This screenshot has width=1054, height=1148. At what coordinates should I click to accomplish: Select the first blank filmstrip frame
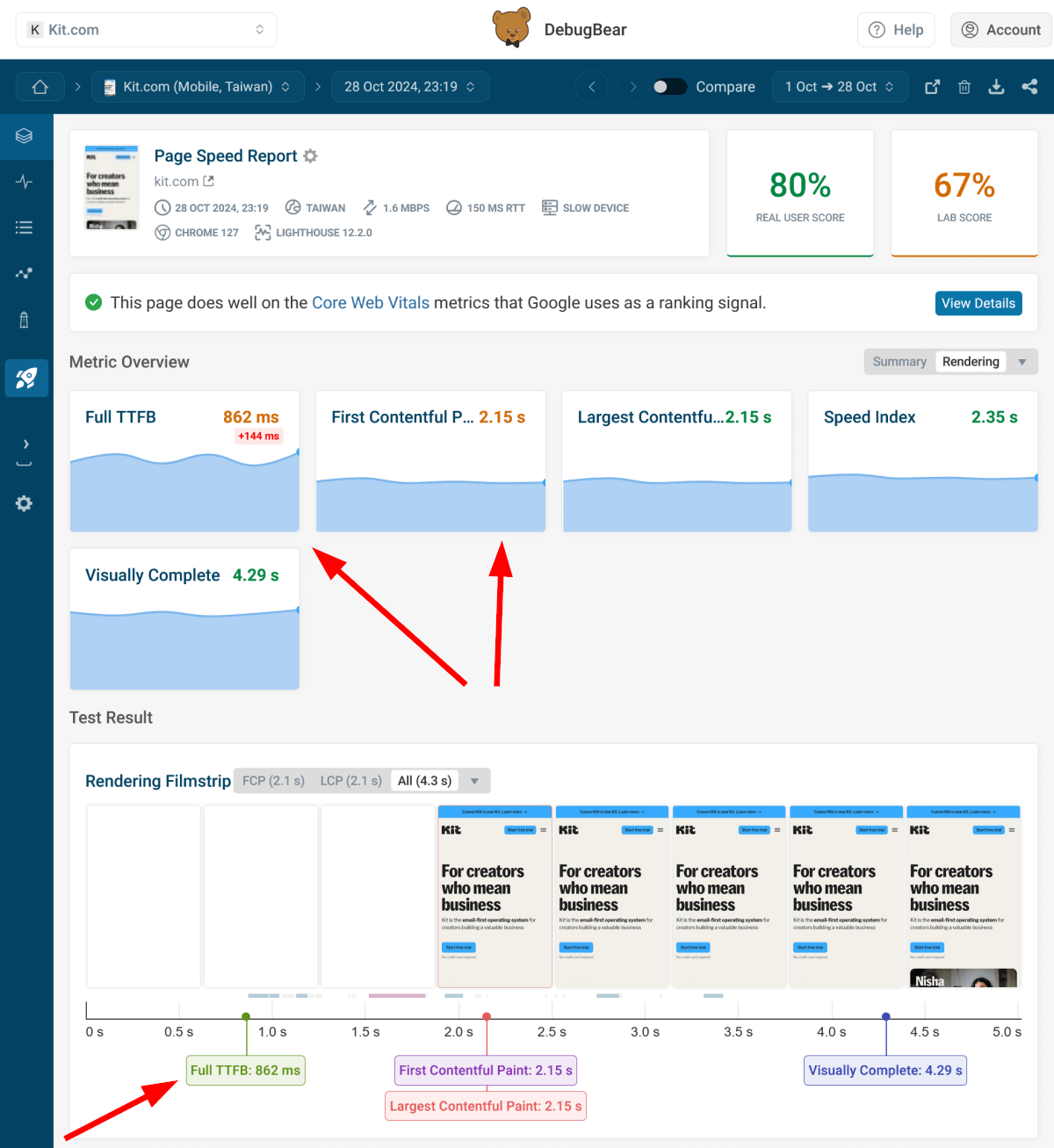143,897
